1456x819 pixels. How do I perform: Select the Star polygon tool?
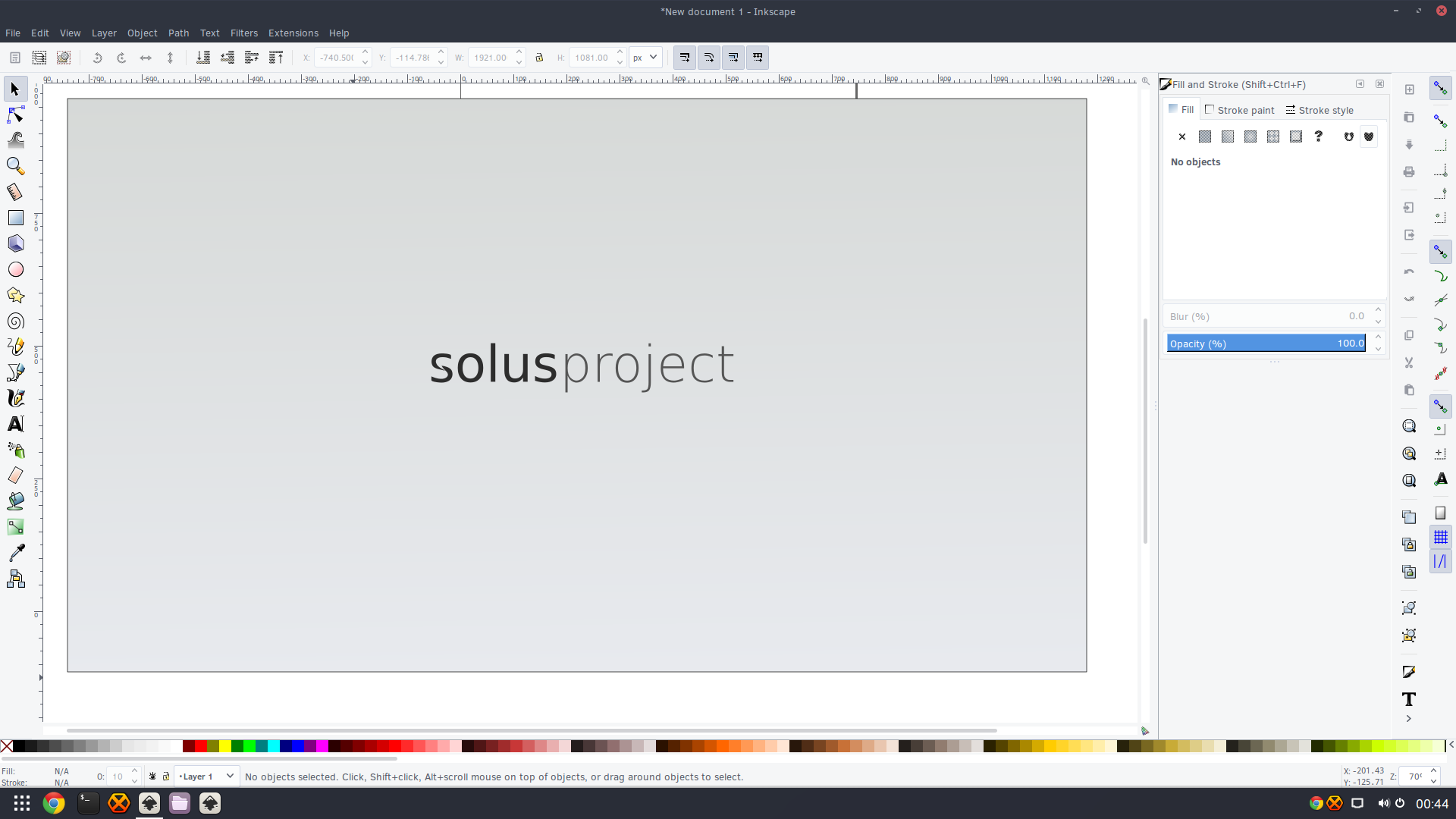(15, 295)
